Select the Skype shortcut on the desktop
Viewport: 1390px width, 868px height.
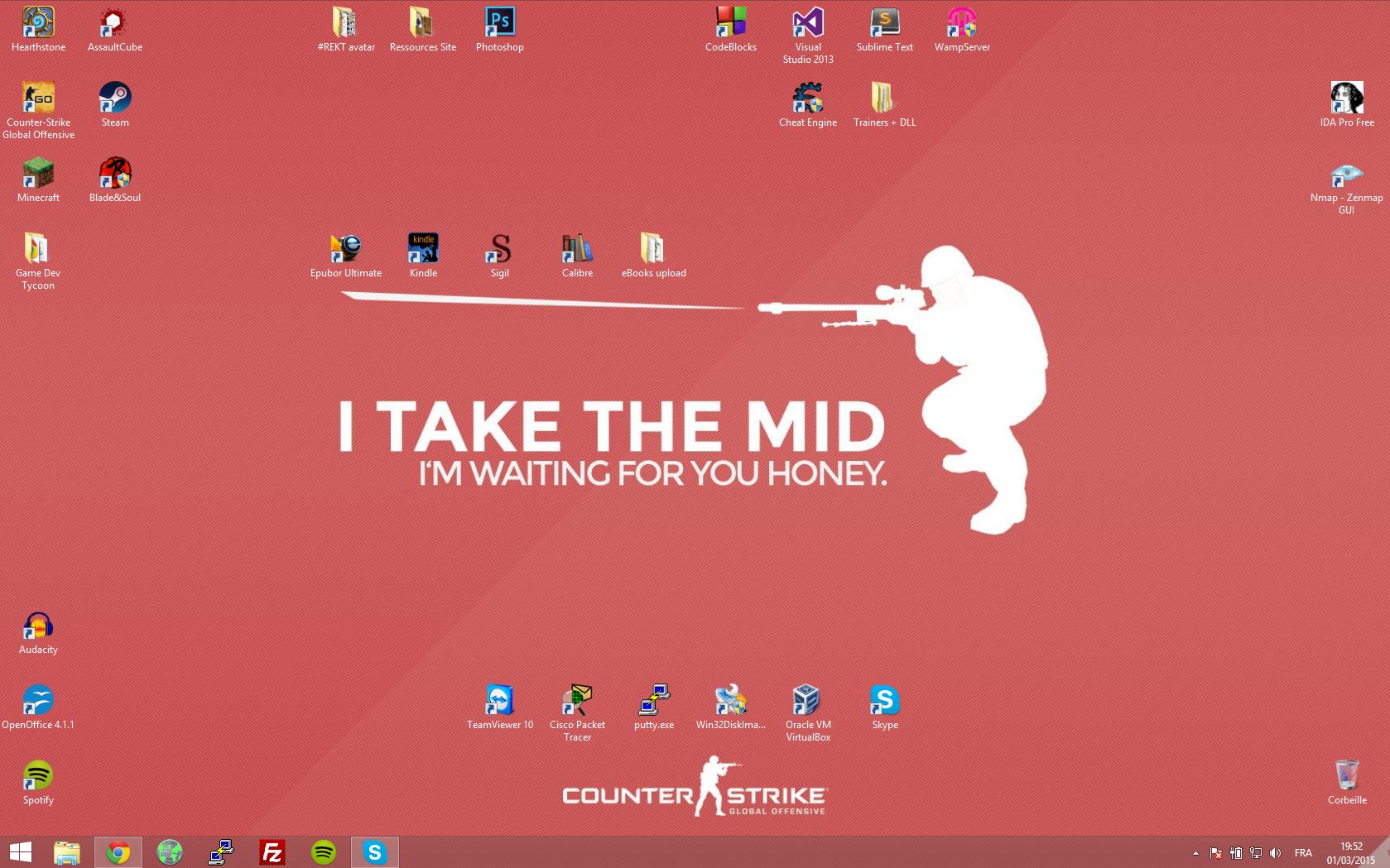[885, 707]
